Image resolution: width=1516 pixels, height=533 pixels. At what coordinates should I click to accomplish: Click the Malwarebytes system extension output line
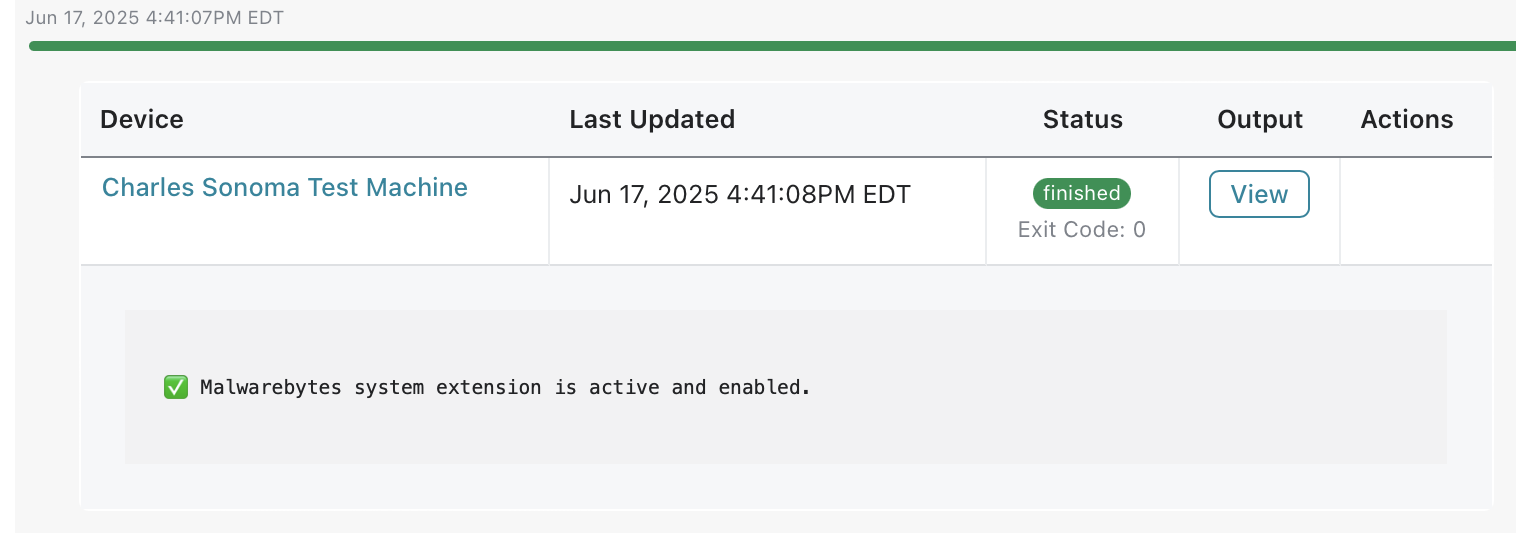486,387
